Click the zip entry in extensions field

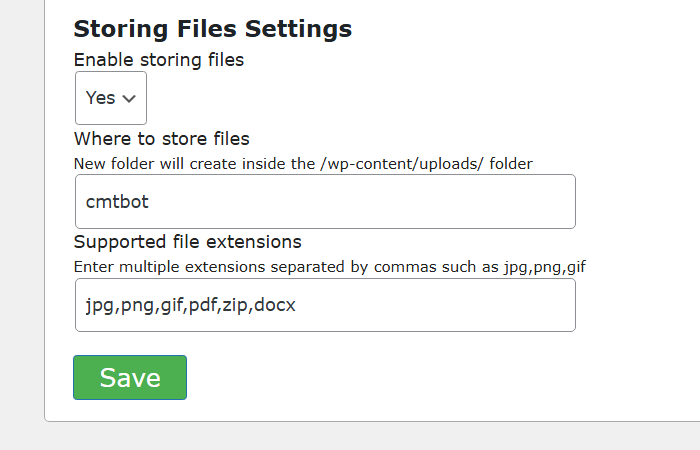(x=235, y=305)
